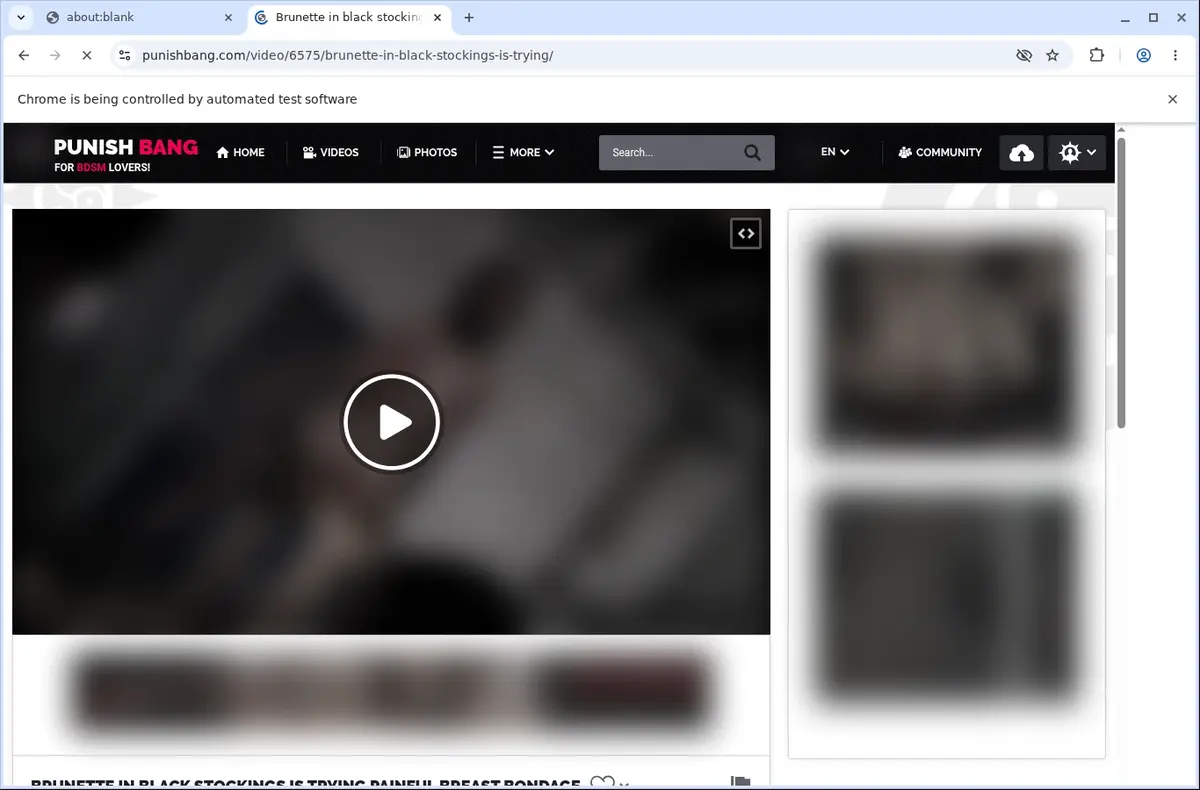Image resolution: width=1200 pixels, height=790 pixels.
Task: Open Chrome profile icon
Action: 1144,55
